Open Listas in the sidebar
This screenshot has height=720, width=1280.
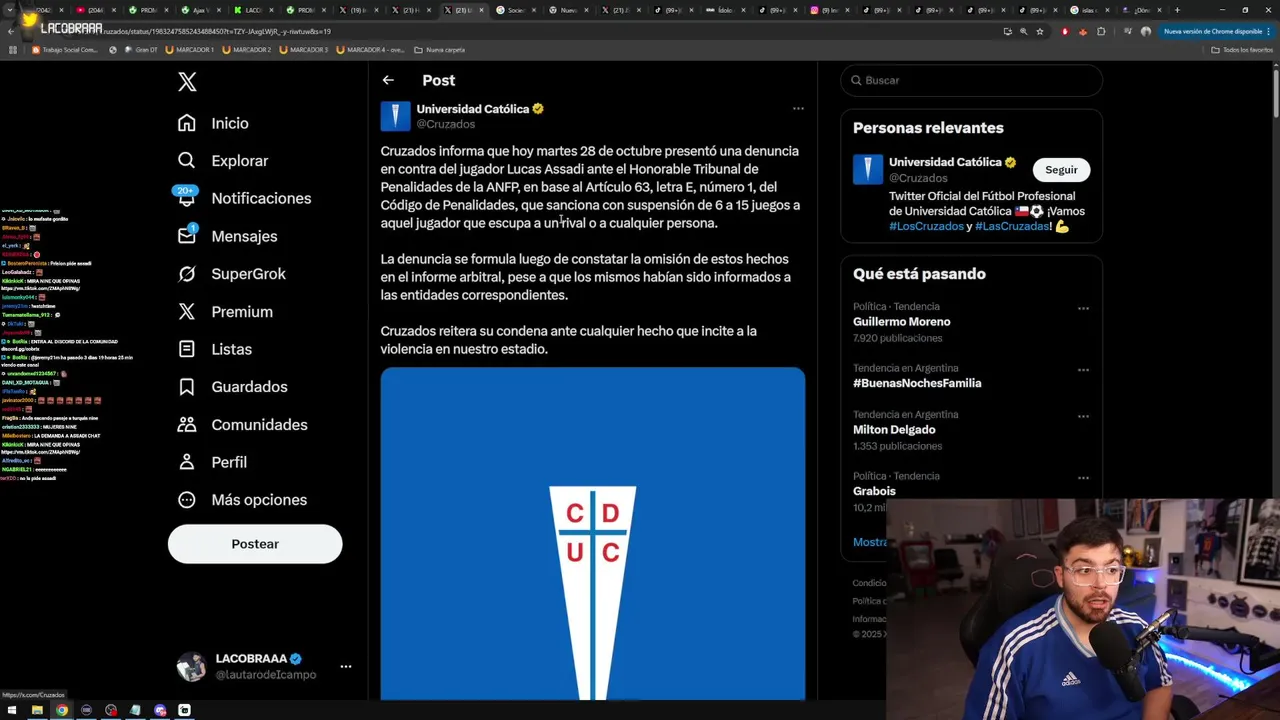click(215, 349)
